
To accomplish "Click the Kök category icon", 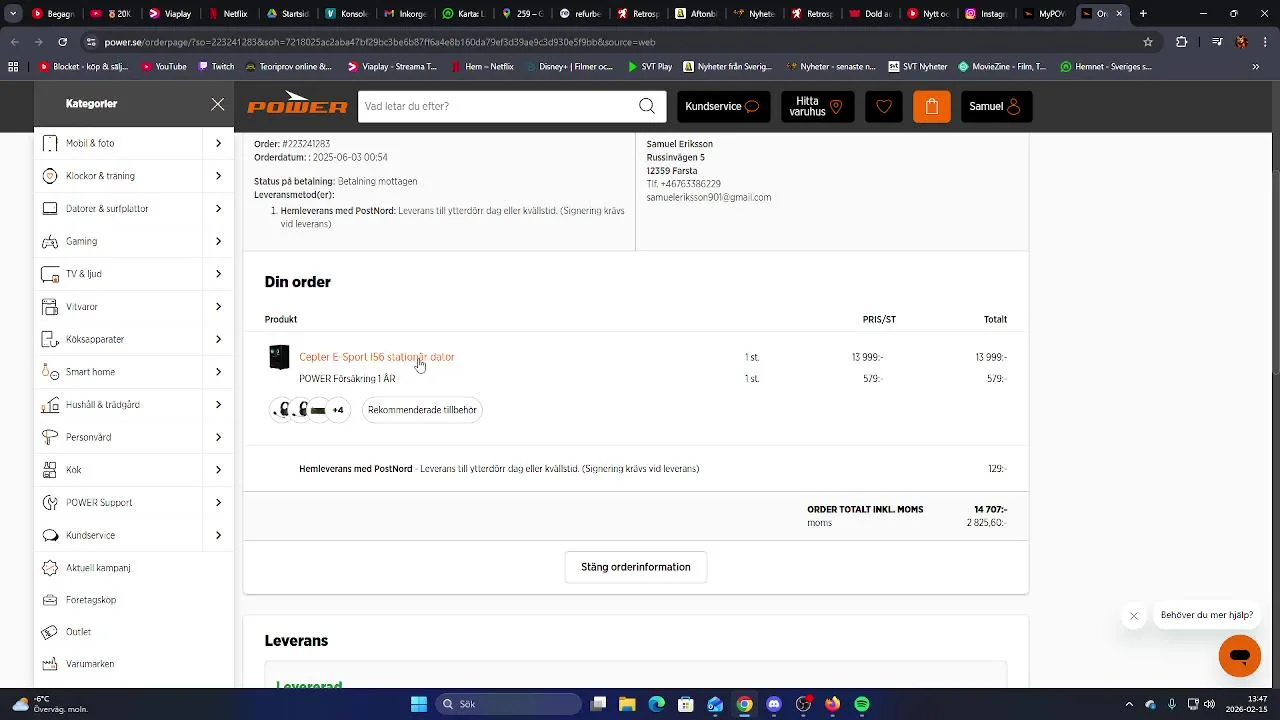I will click(50, 470).
